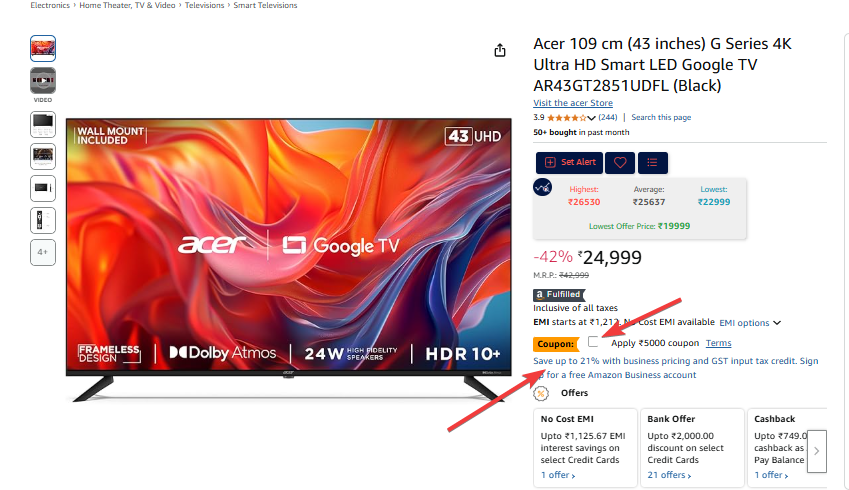The image size is (849, 490).
Task: Expand the EMI options dropdown
Action: [750, 323]
